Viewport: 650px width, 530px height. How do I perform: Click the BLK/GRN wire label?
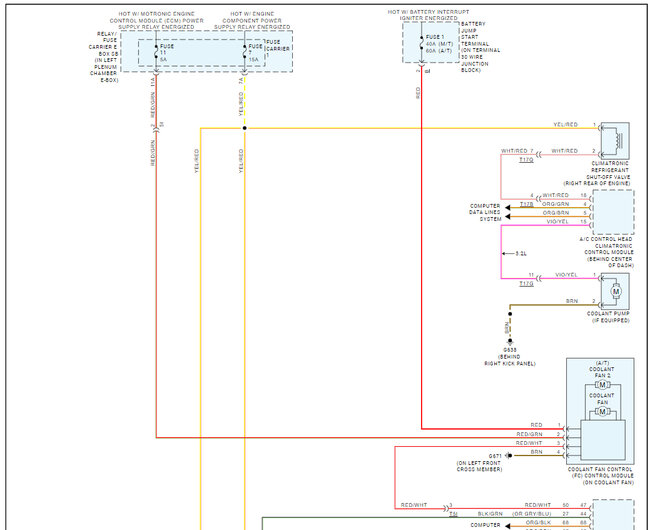pyautogui.click(x=490, y=514)
